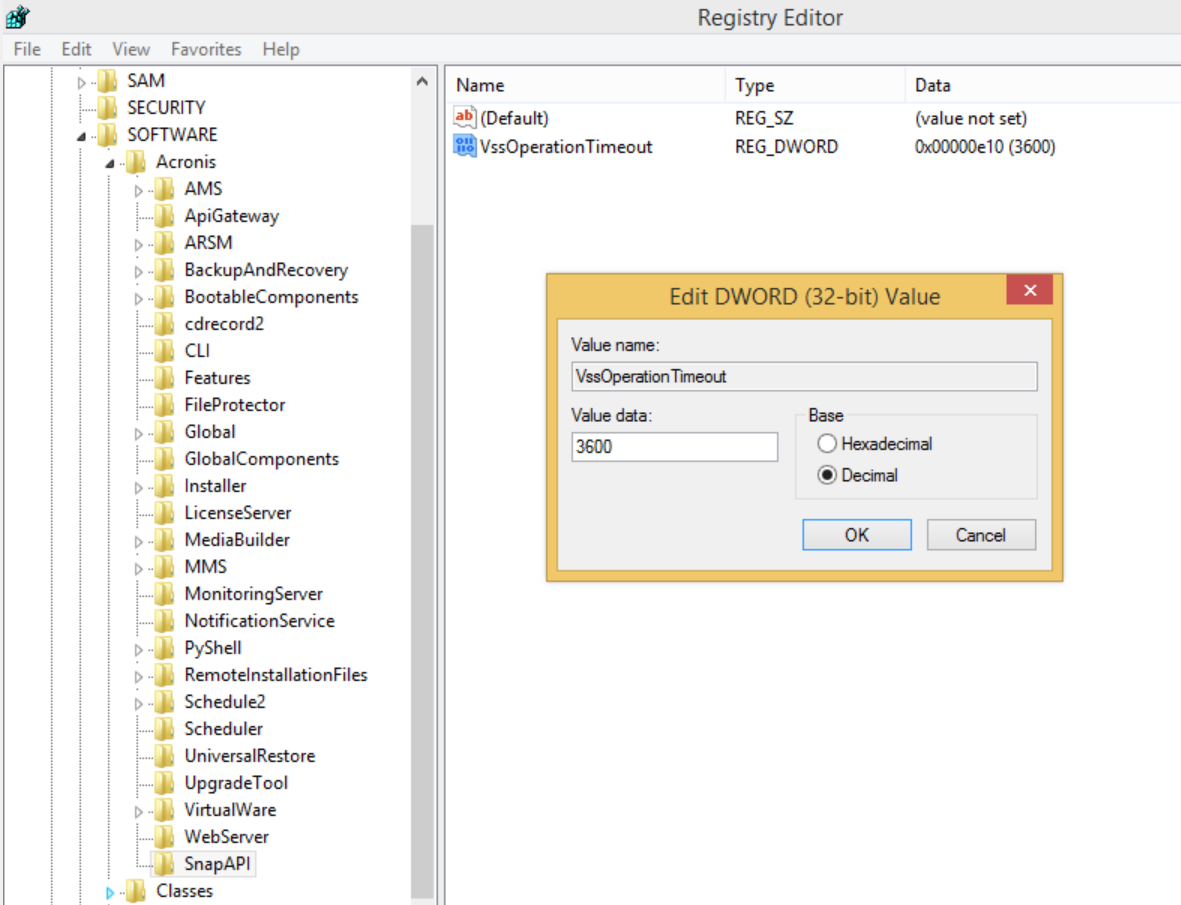Close the Edit DWORD dialog
The image size is (1181, 905).
1030,290
